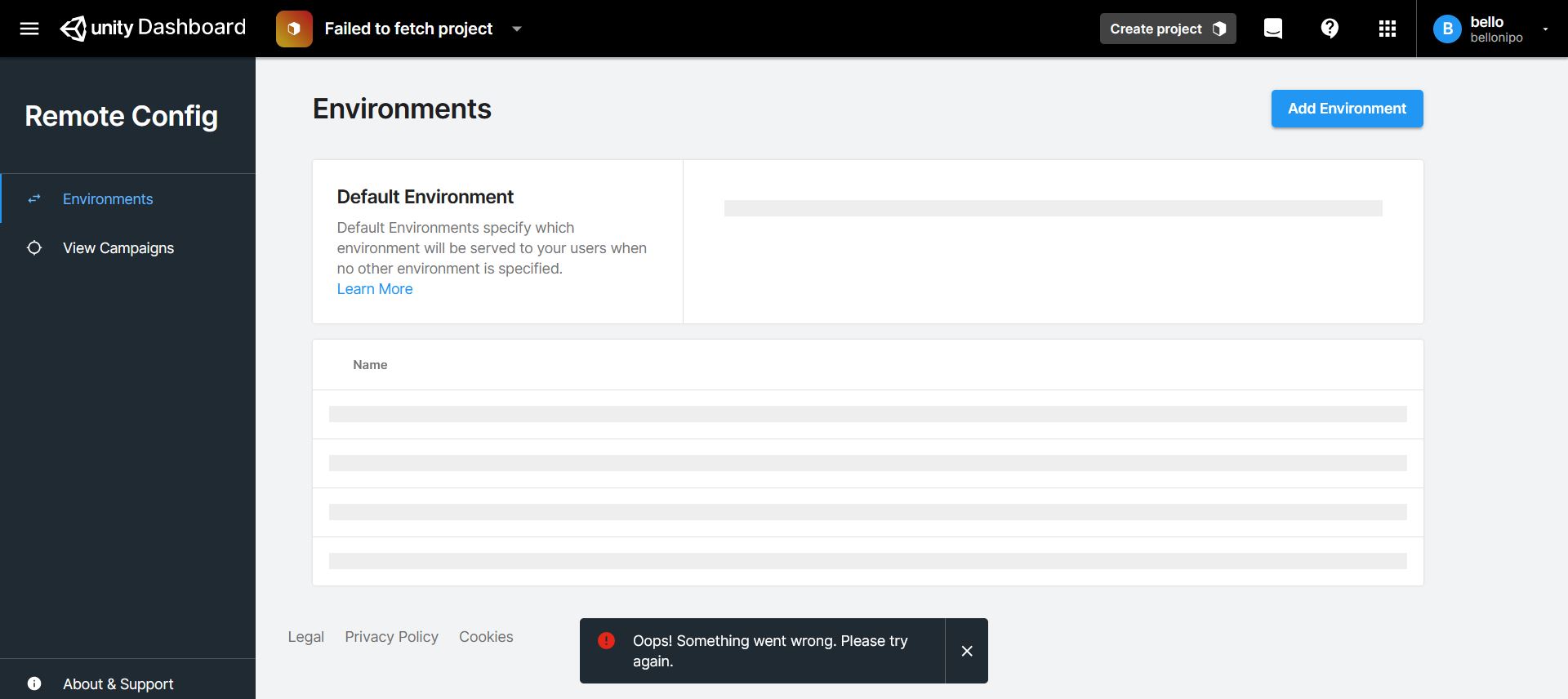Click the Oops! Something went wrong message
Image resolution: width=1568 pixels, height=699 pixels.
(770, 651)
